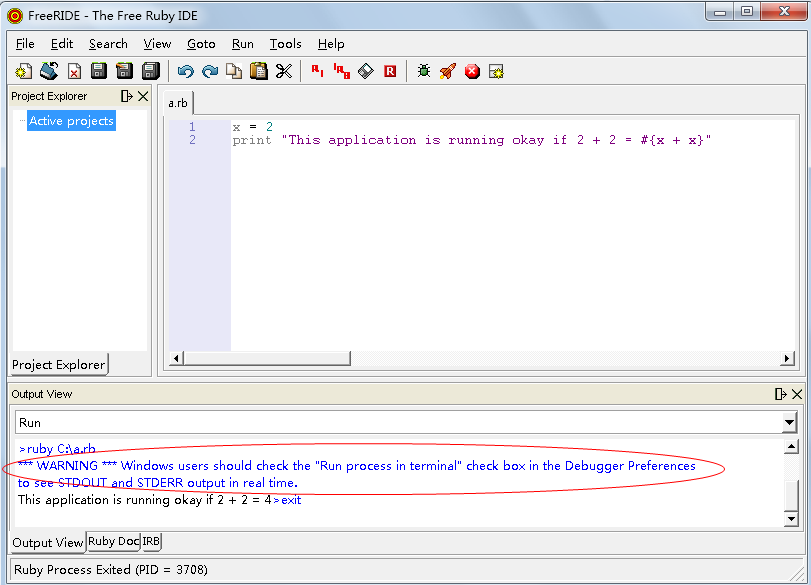811x585 pixels.
Task: Close the current file using the red-X page icon
Action: tap(74, 71)
